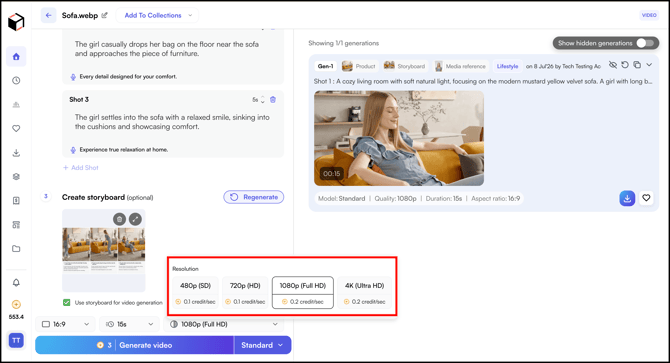Click 'Duration: 15s' in video details
The image size is (670, 363).
[x=444, y=199]
